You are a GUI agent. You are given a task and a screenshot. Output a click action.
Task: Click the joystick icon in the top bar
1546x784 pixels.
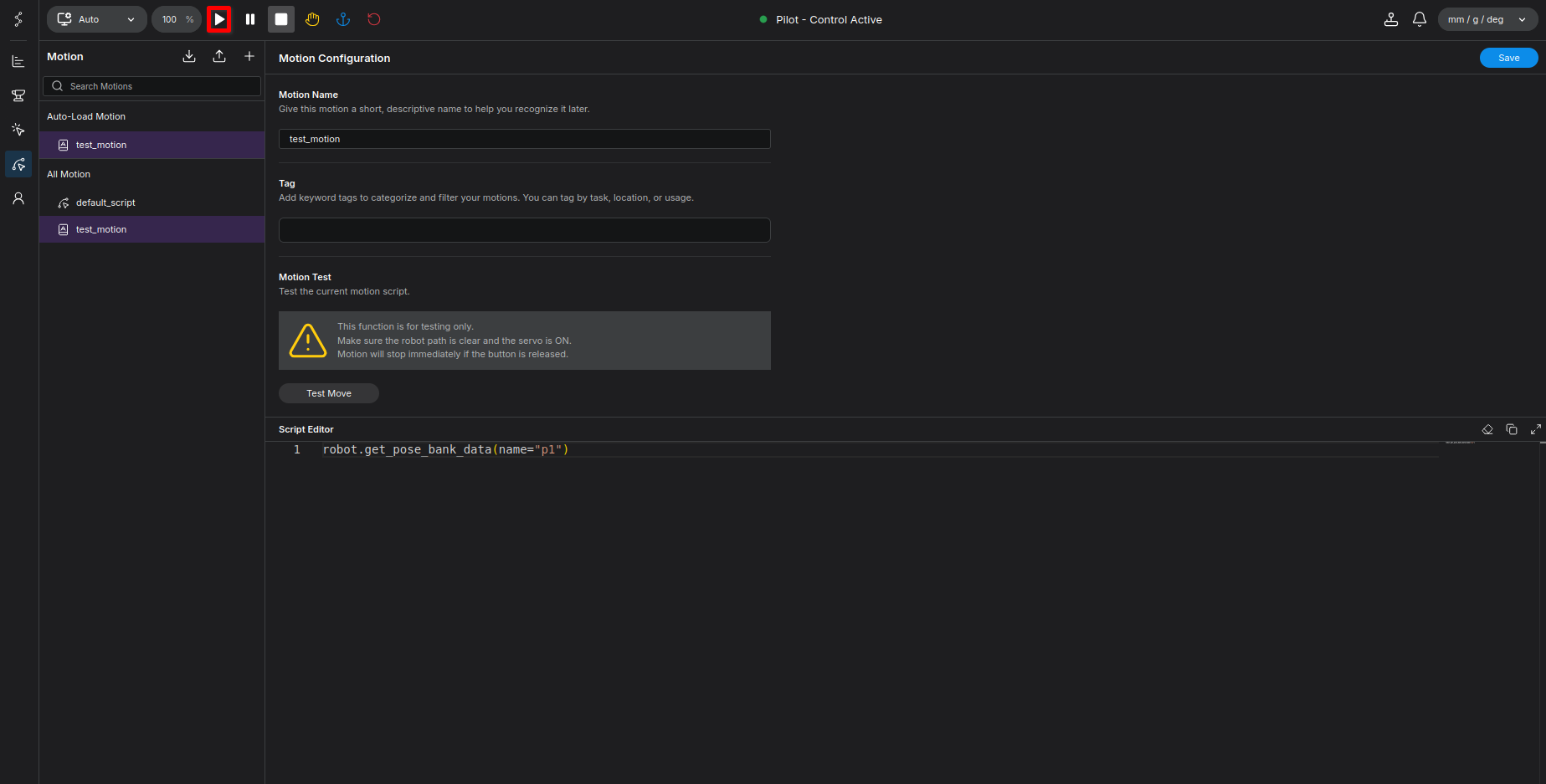(1390, 19)
